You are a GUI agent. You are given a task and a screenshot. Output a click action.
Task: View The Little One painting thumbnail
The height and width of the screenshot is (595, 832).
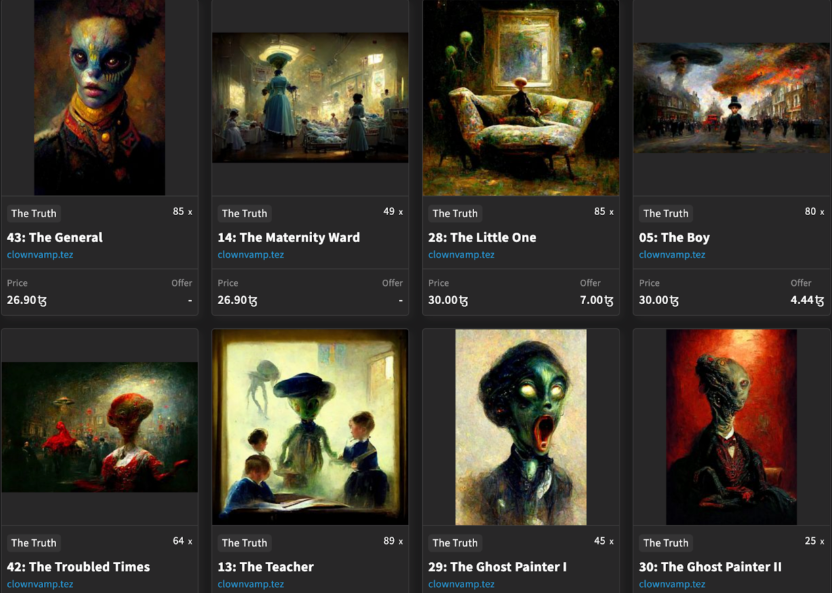pos(521,98)
